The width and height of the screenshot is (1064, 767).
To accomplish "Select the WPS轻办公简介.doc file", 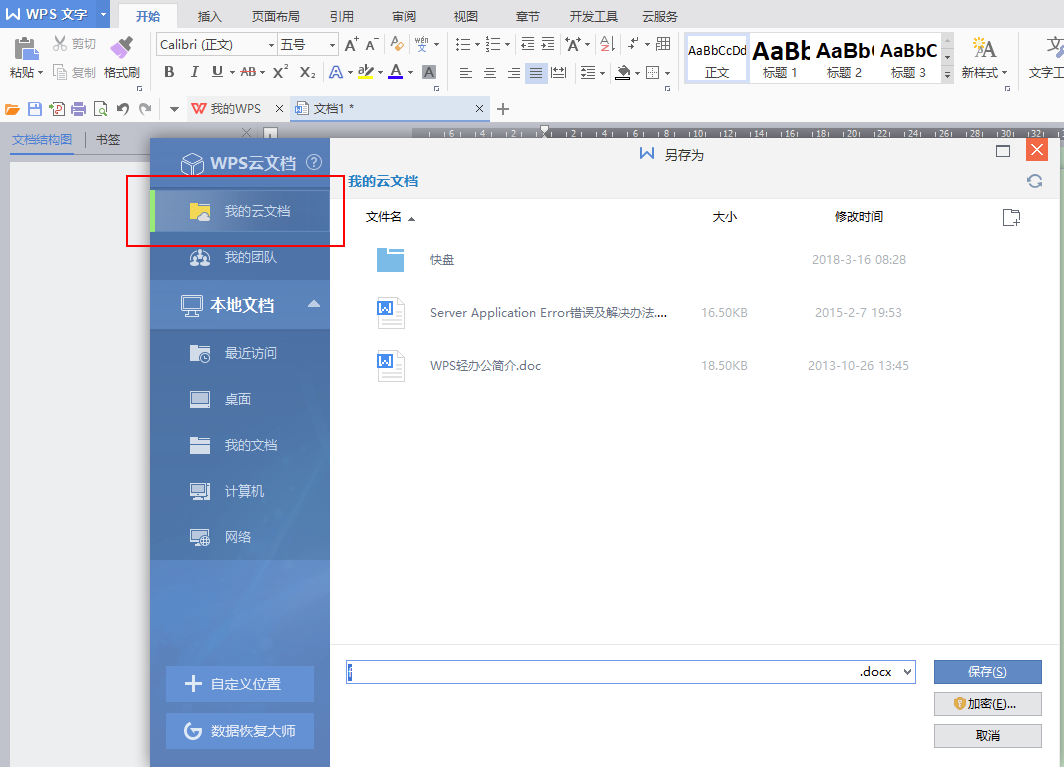I will (x=485, y=366).
